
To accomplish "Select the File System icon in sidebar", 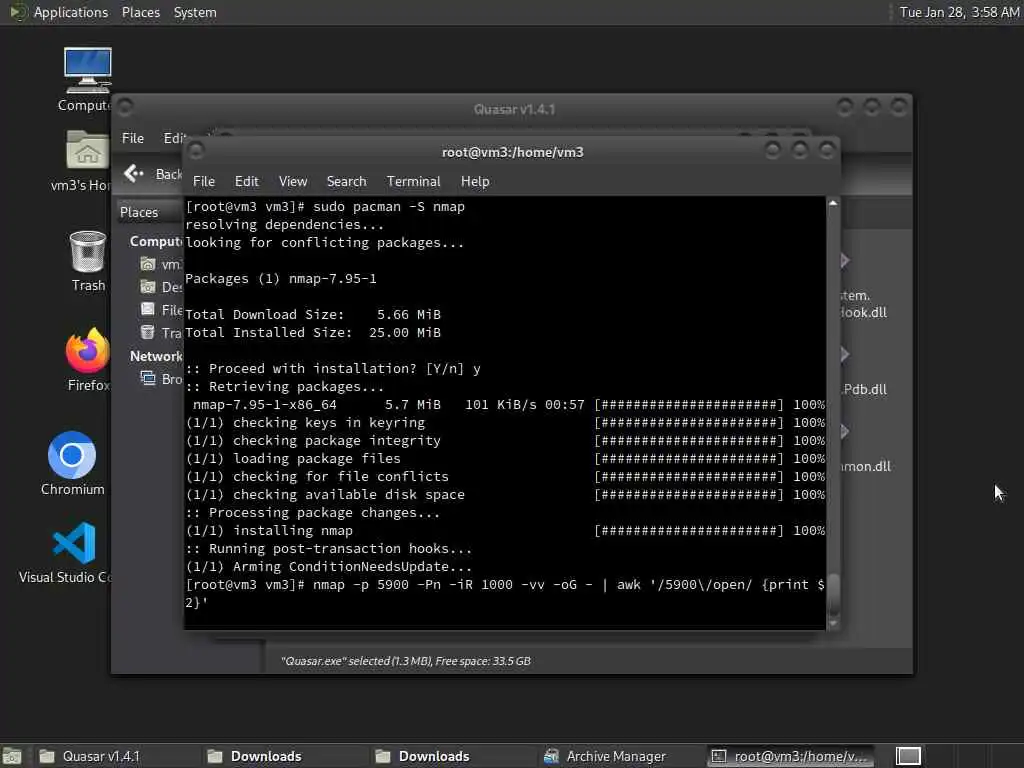I will (148, 310).
